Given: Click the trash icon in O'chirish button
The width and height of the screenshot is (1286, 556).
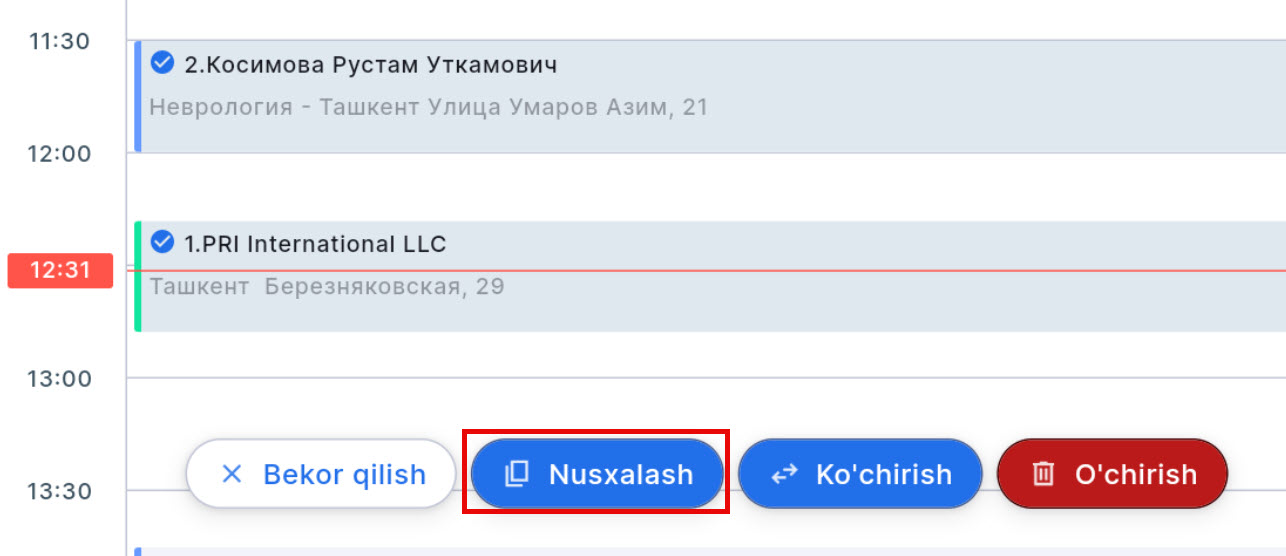Looking at the screenshot, I should [1043, 474].
